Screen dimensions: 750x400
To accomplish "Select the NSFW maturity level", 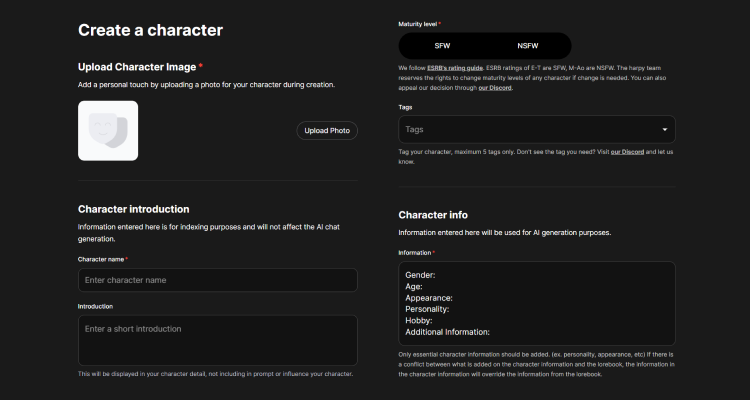I will click(528, 46).
